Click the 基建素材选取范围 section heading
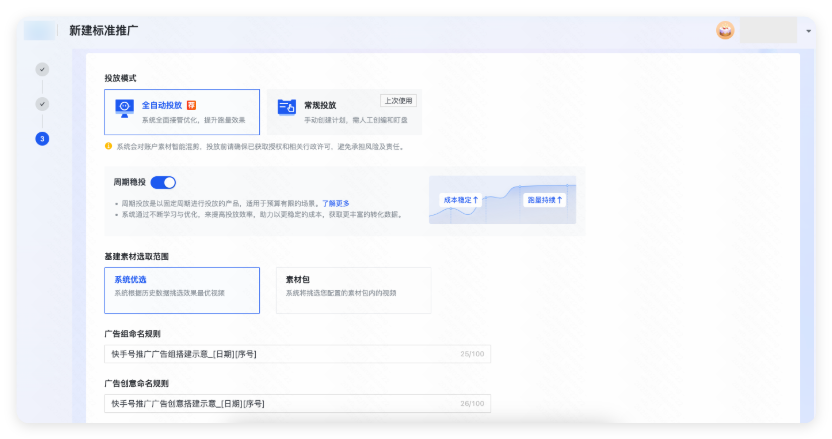 (x=136, y=256)
